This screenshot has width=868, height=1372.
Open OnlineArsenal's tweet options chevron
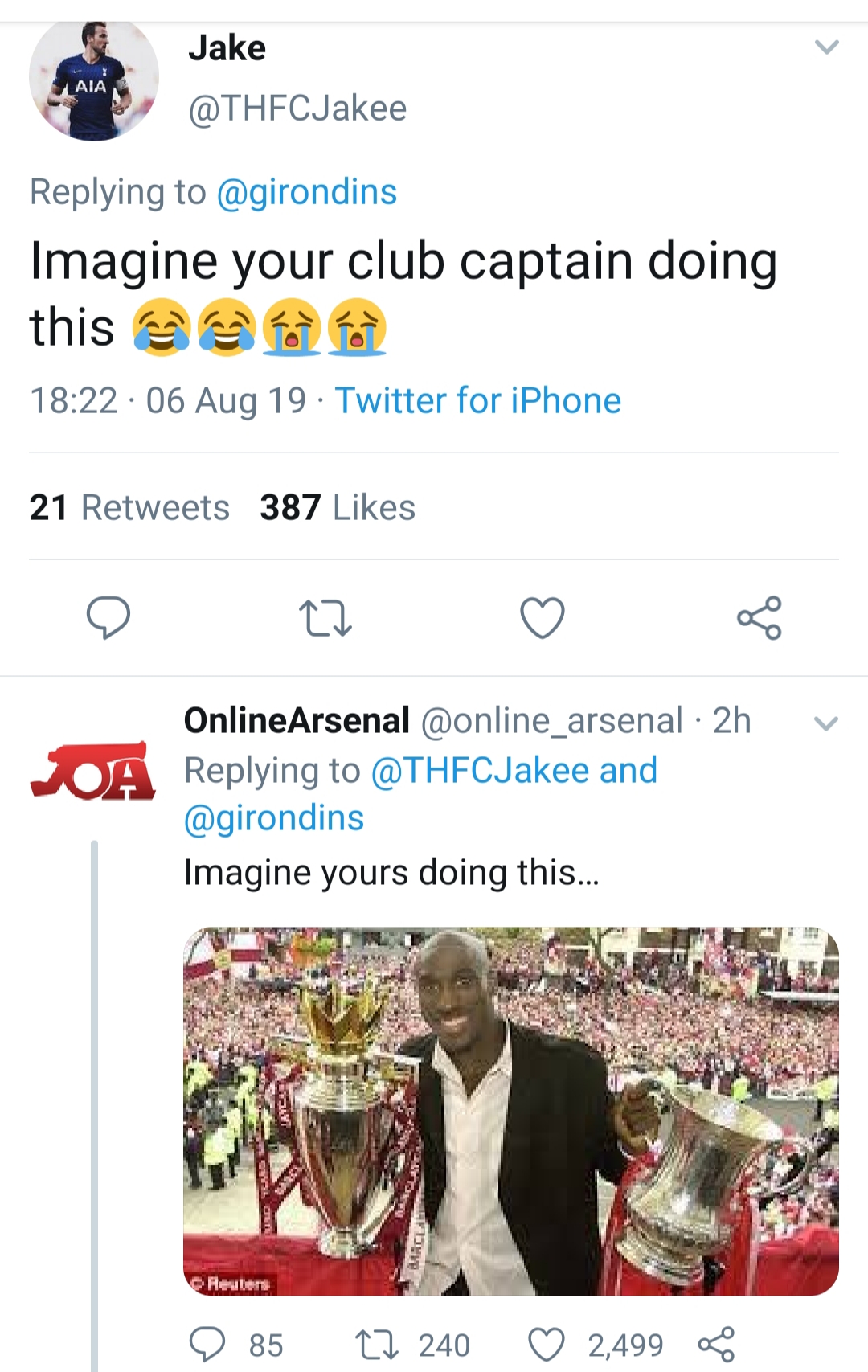point(826,723)
